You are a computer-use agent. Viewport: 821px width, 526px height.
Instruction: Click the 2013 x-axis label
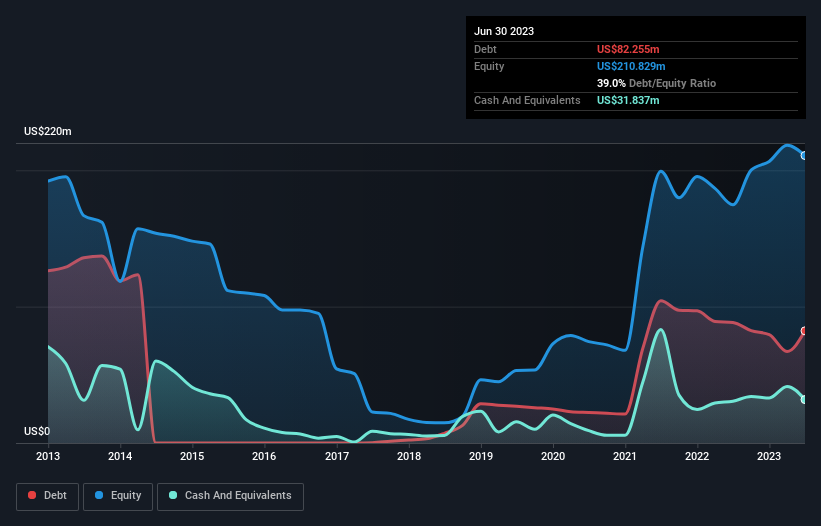pyautogui.click(x=48, y=456)
